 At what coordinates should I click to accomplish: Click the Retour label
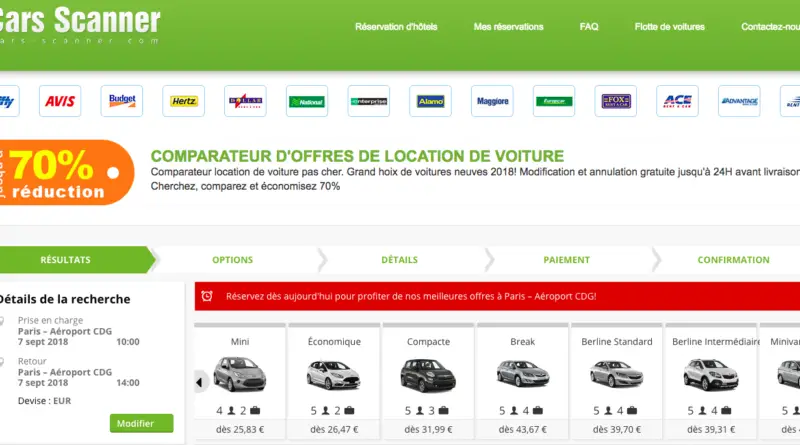pyautogui.click(x=32, y=361)
